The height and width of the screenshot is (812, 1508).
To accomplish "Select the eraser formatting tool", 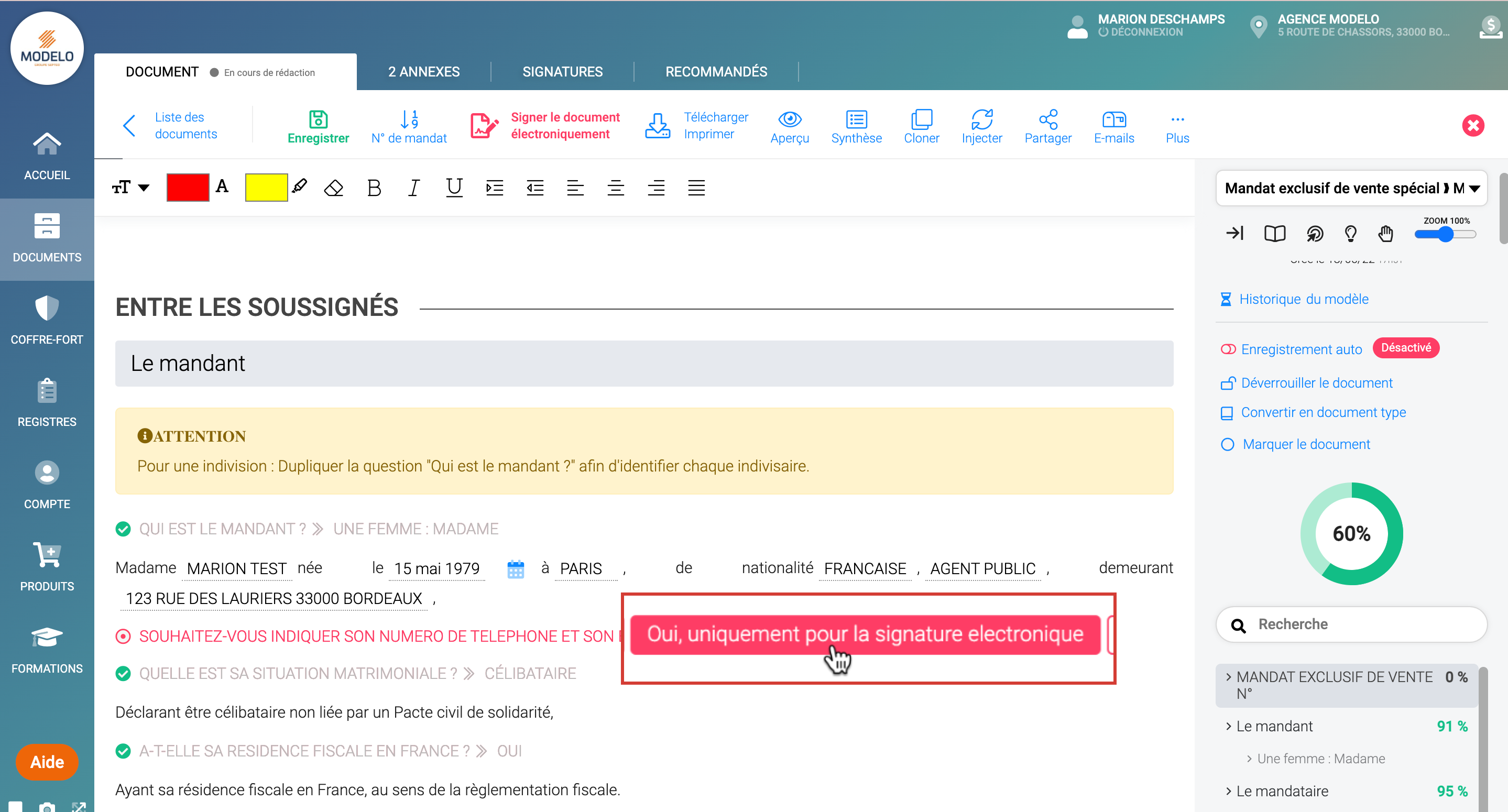I will click(334, 188).
